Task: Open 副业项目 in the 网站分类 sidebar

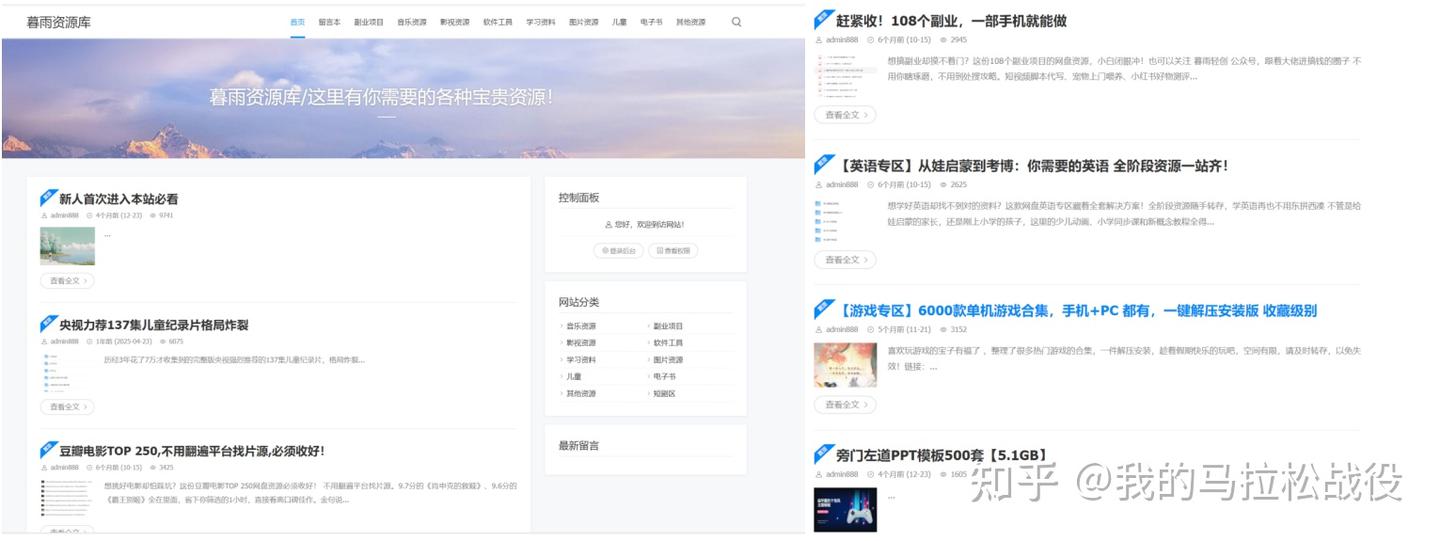Action: 668,326
